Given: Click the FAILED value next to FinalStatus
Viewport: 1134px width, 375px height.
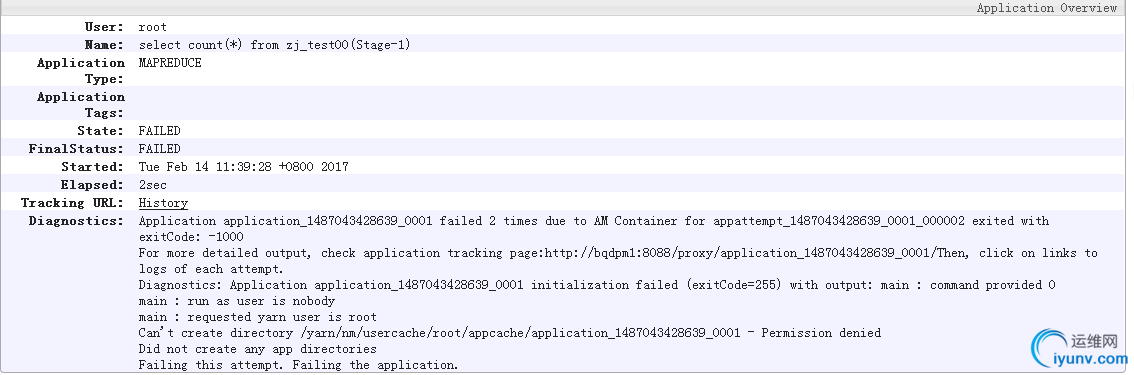Looking at the screenshot, I should [x=160, y=149].
